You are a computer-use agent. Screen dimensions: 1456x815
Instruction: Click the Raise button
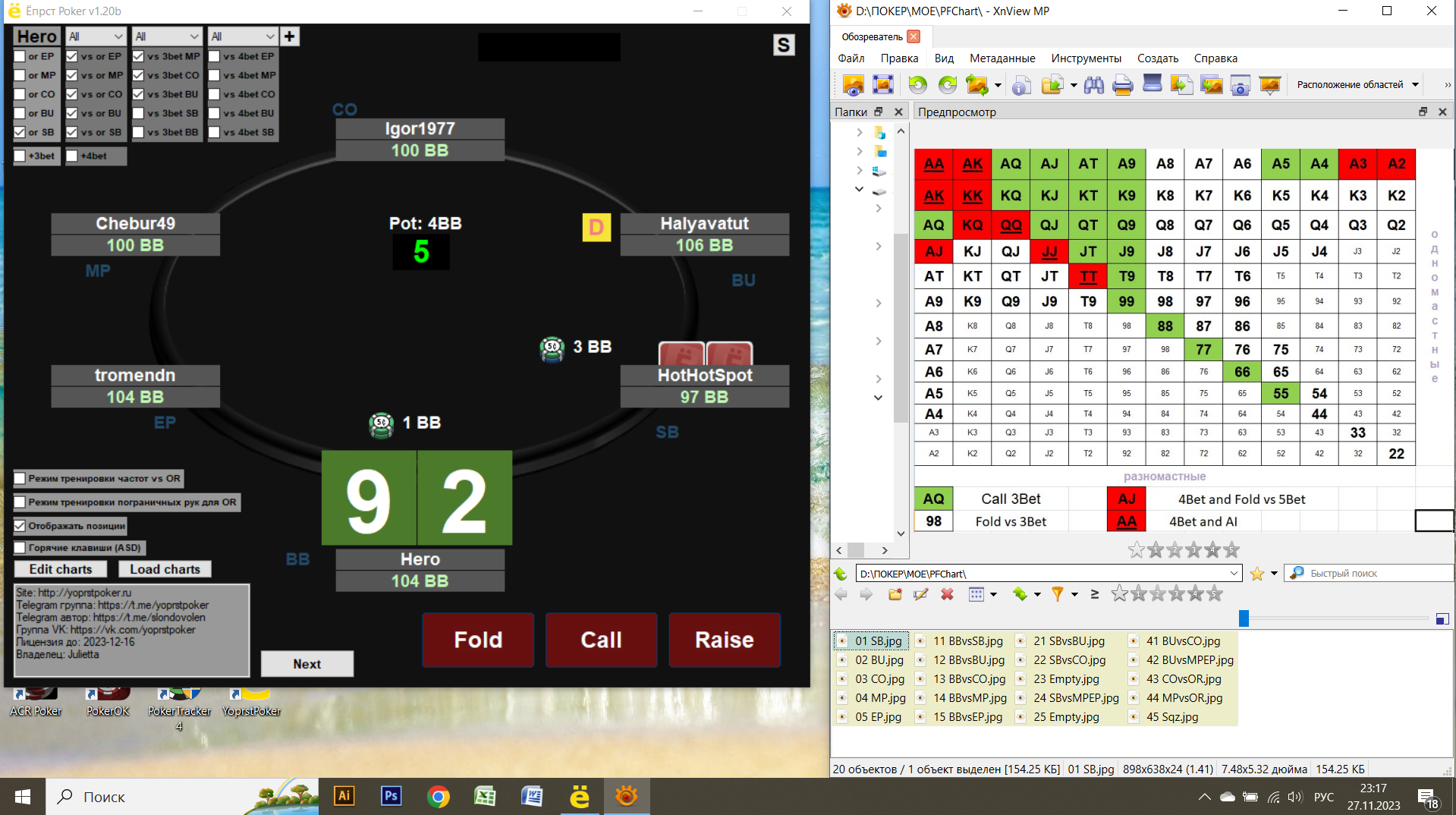pyautogui.click(x=725, y=640)
